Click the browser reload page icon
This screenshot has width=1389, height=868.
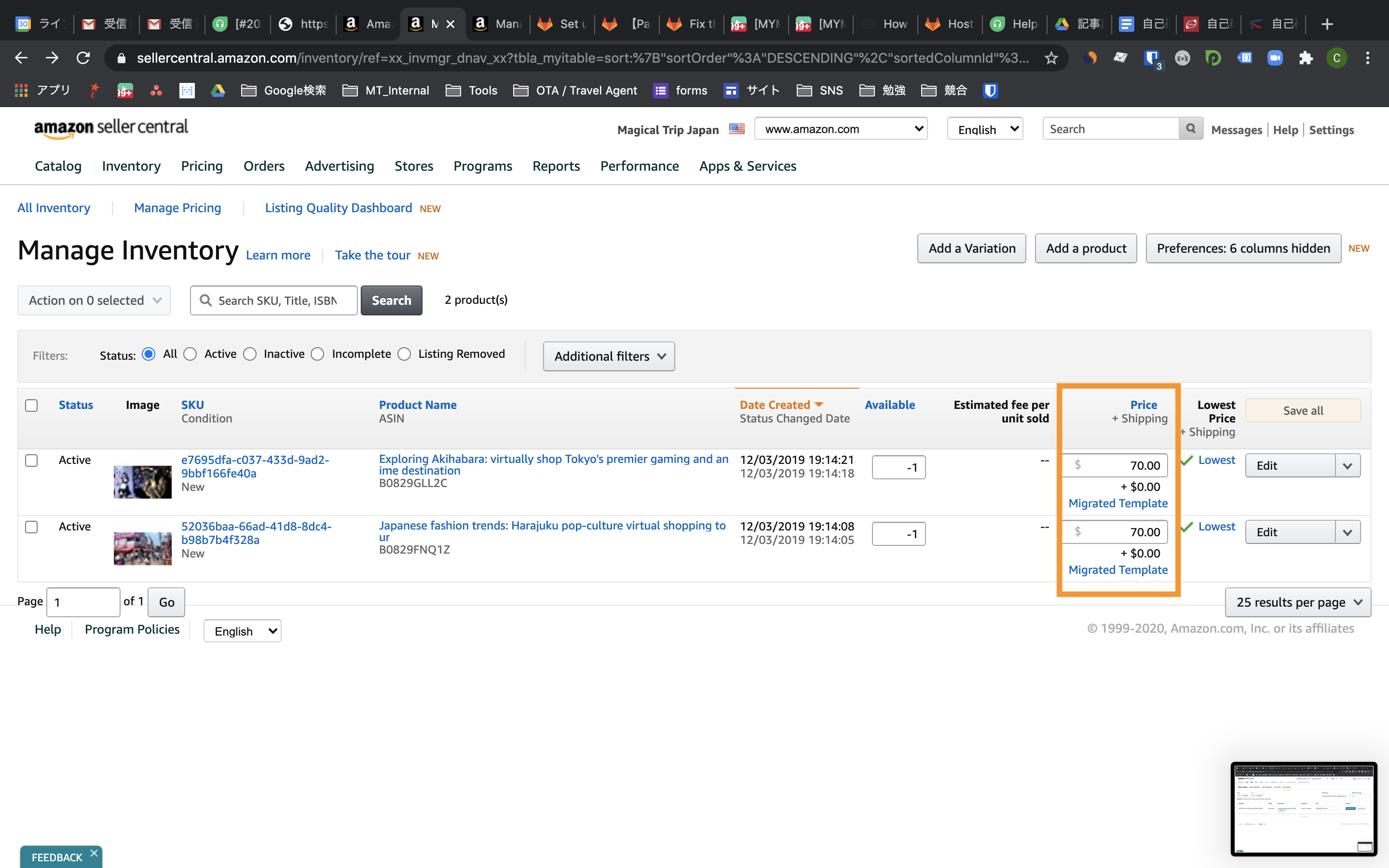pyautogui.click(x=83, y=58)
